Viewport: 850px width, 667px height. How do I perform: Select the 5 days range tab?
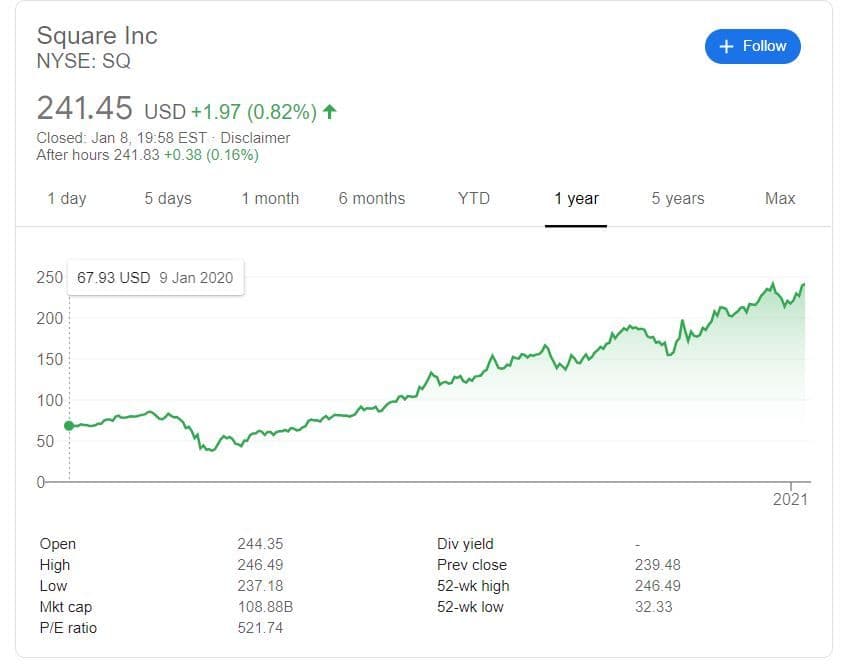point(168,198)
